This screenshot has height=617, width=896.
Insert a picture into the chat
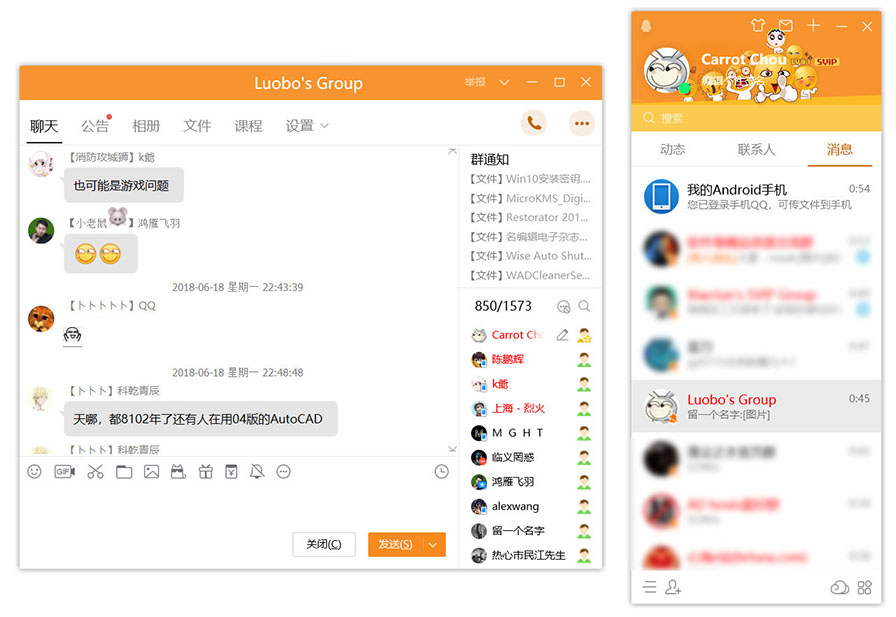click(151, 472)
